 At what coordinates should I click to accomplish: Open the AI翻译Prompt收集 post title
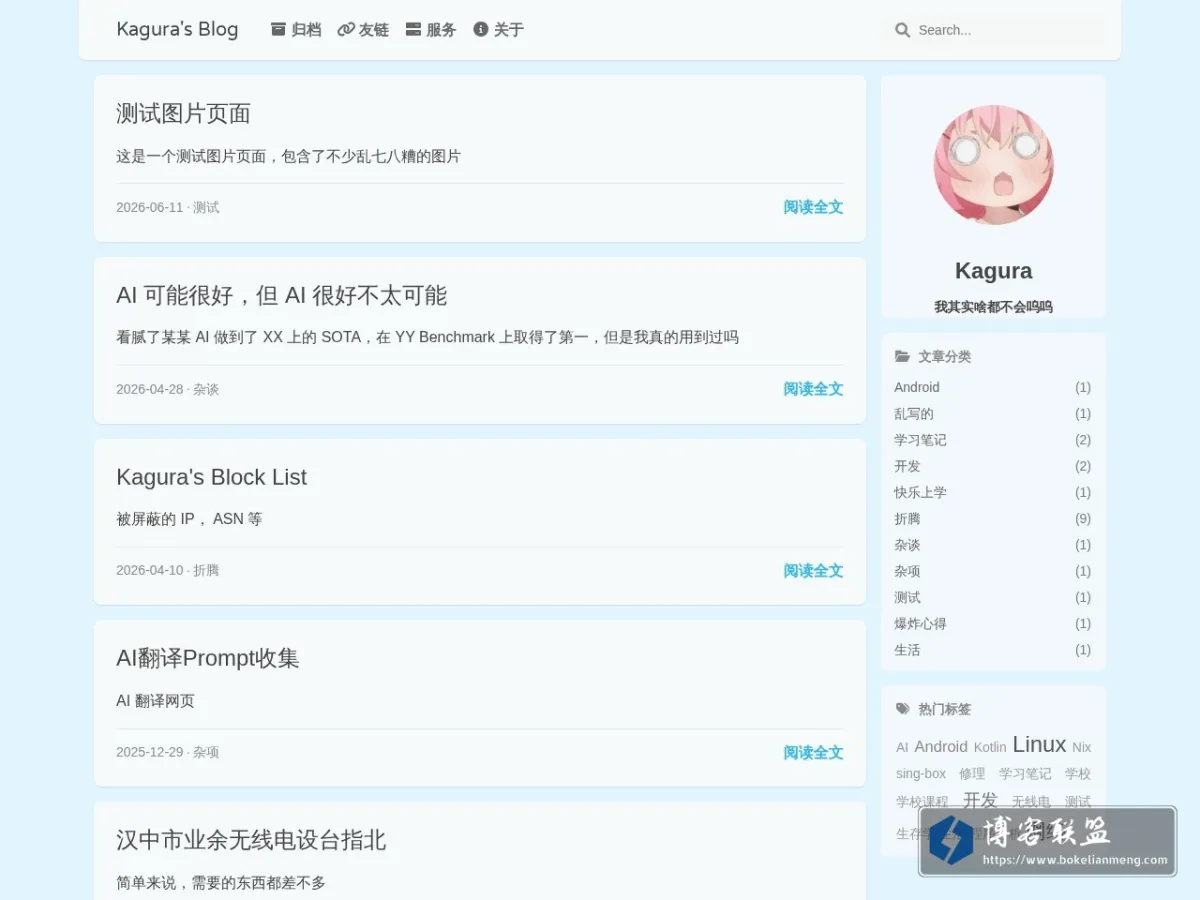pos(208,658)
